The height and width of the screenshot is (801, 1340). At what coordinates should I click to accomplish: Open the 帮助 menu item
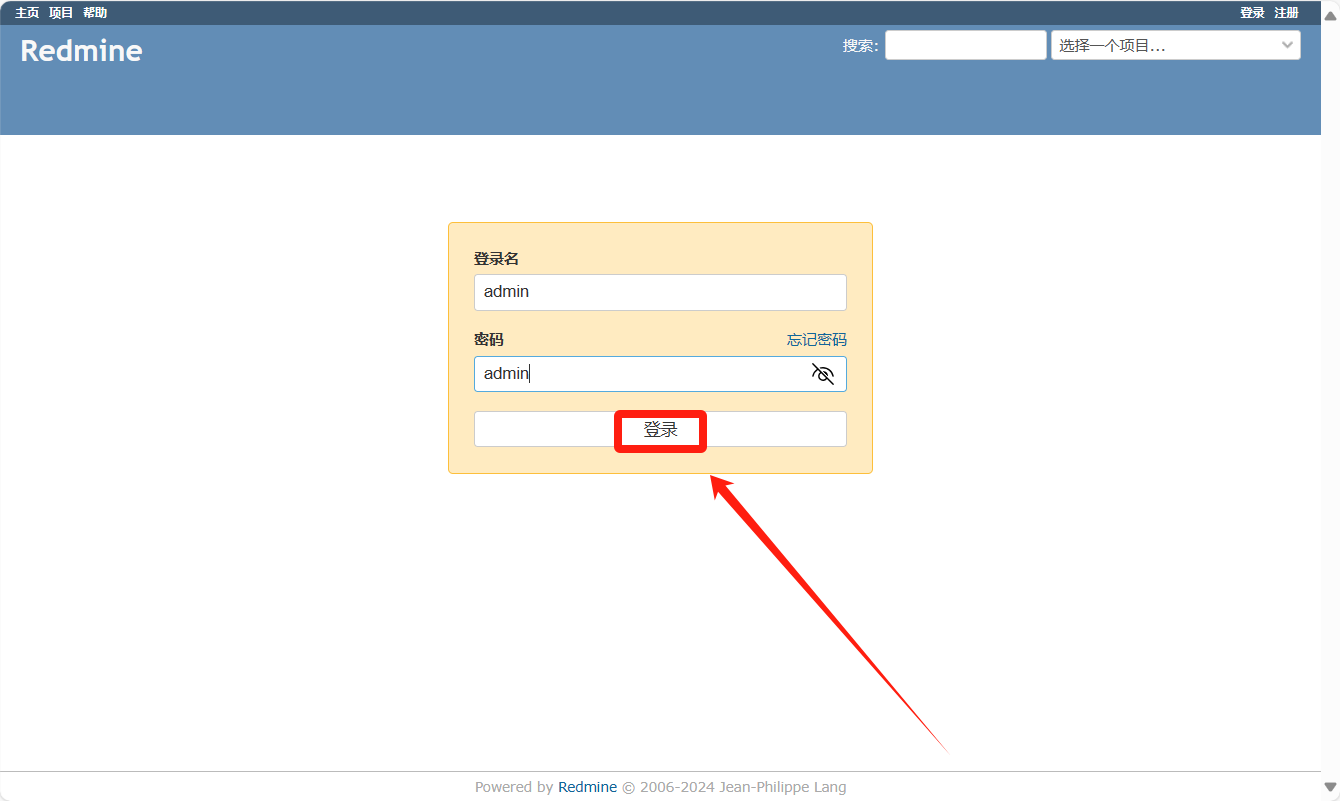[x=95, y=13]
